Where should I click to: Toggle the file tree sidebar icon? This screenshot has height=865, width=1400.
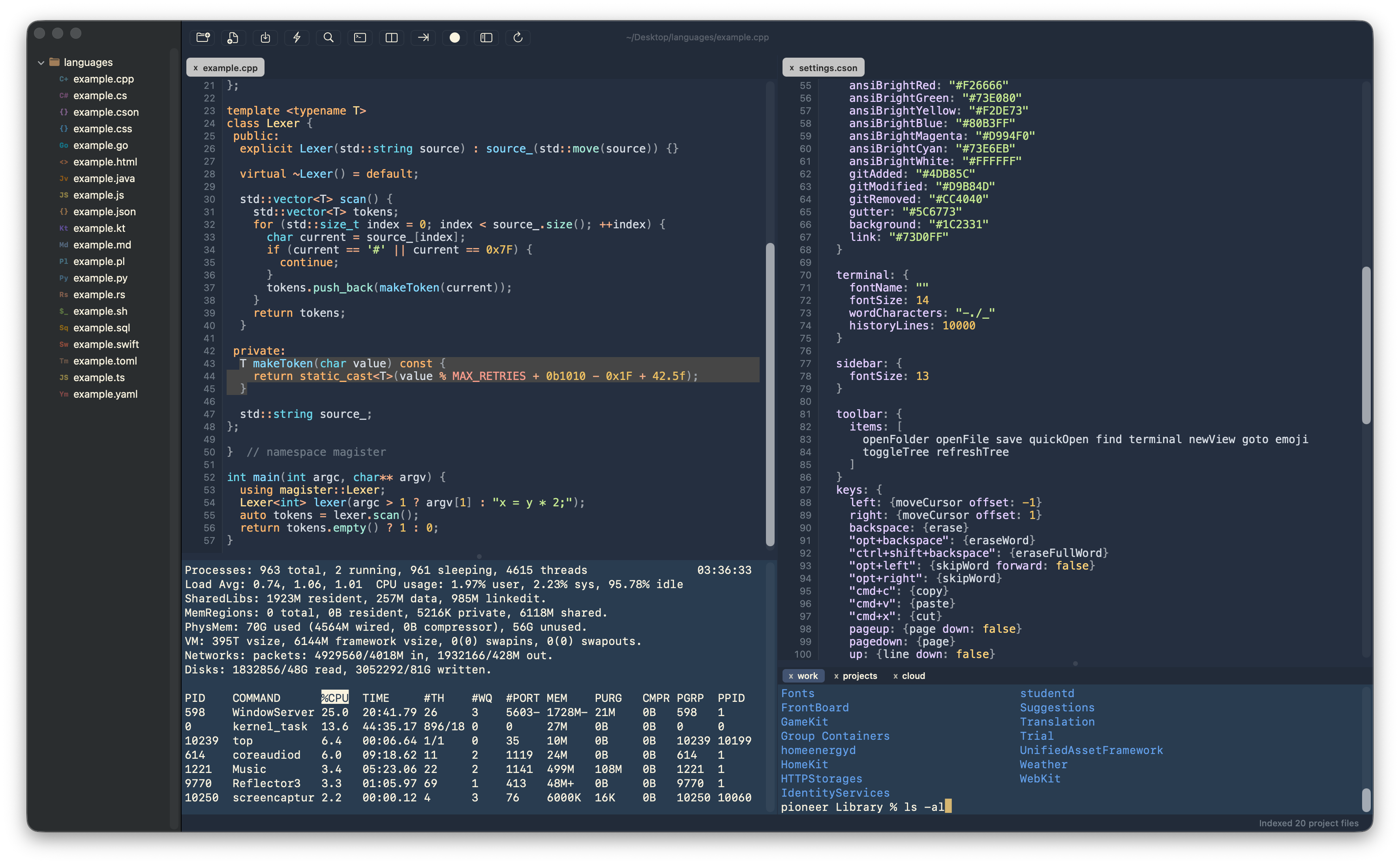pyautogui.click(x=486, y=37)
